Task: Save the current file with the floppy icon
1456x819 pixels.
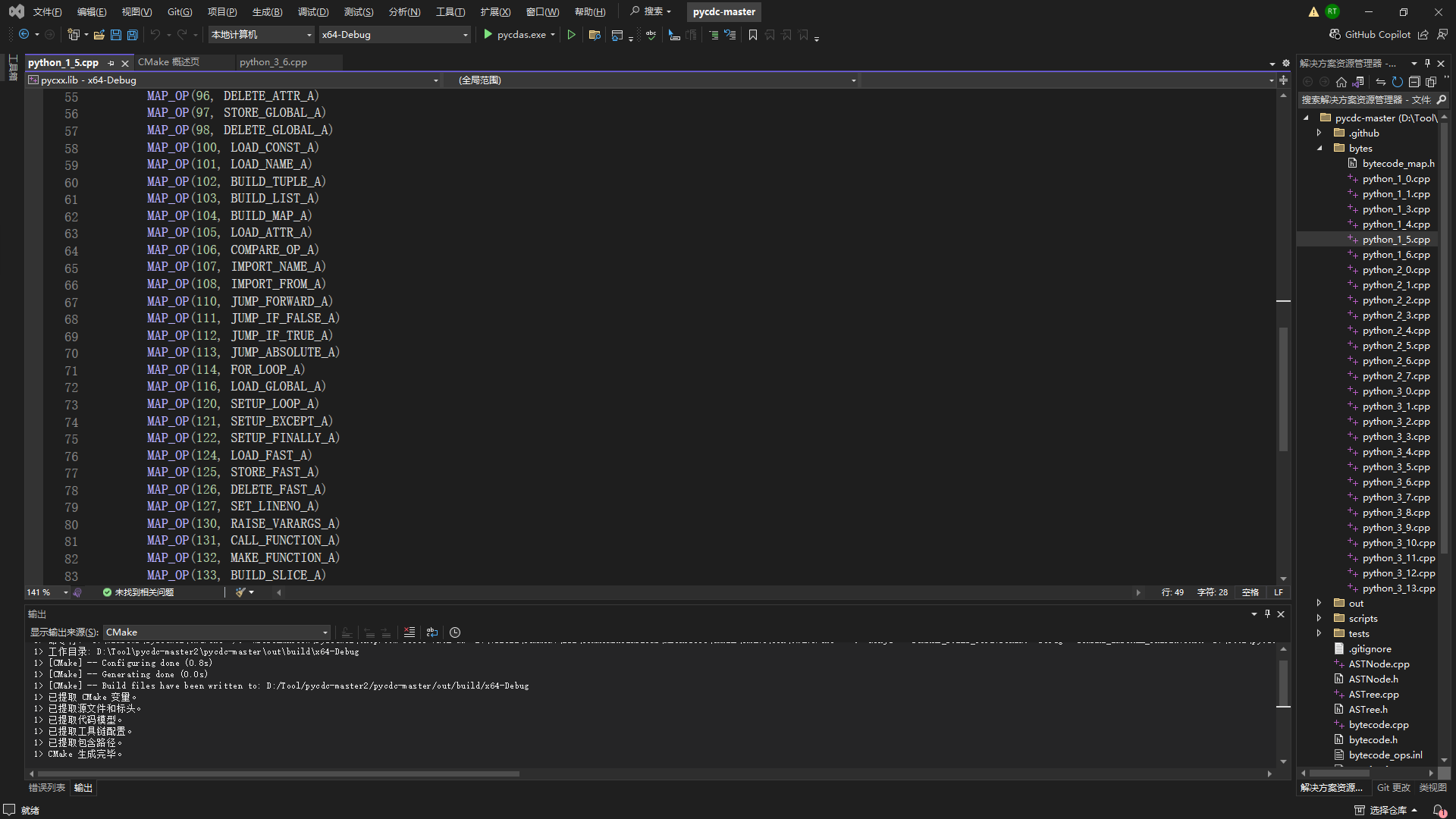Action: [x=116, y=35]
